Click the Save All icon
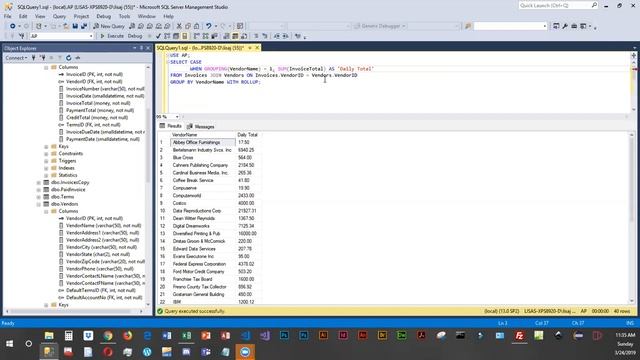 pos(84,26)
